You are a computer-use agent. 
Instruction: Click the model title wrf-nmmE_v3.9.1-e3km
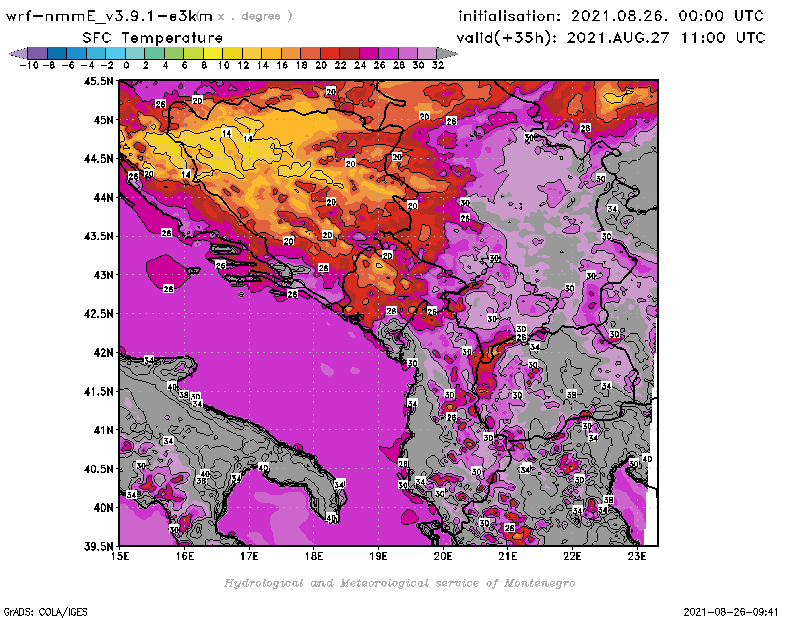pyautogui.click(x=109, y=16)
